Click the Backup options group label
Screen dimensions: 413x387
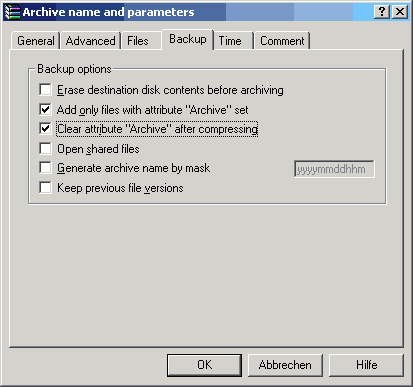[74, 69]
